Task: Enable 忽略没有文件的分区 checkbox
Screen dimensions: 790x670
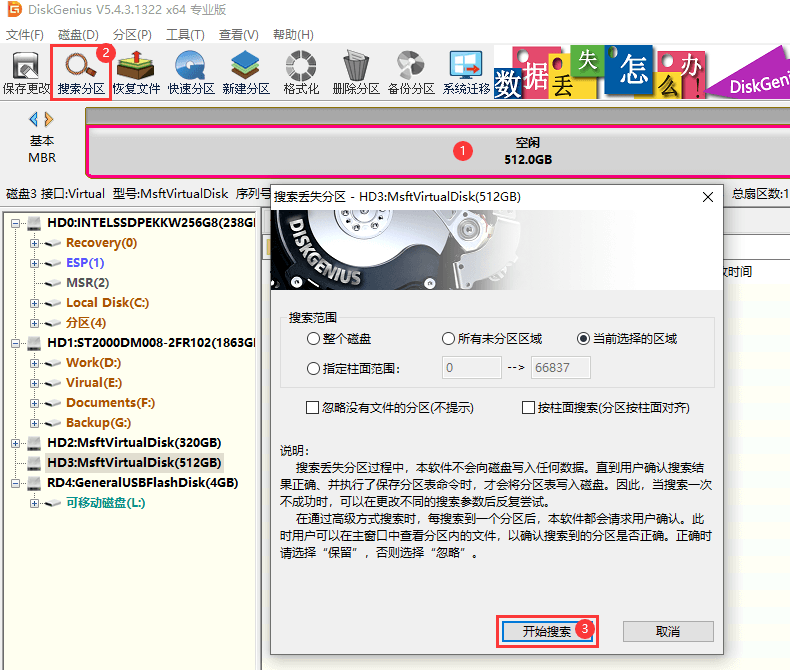Action: (312, 407)
